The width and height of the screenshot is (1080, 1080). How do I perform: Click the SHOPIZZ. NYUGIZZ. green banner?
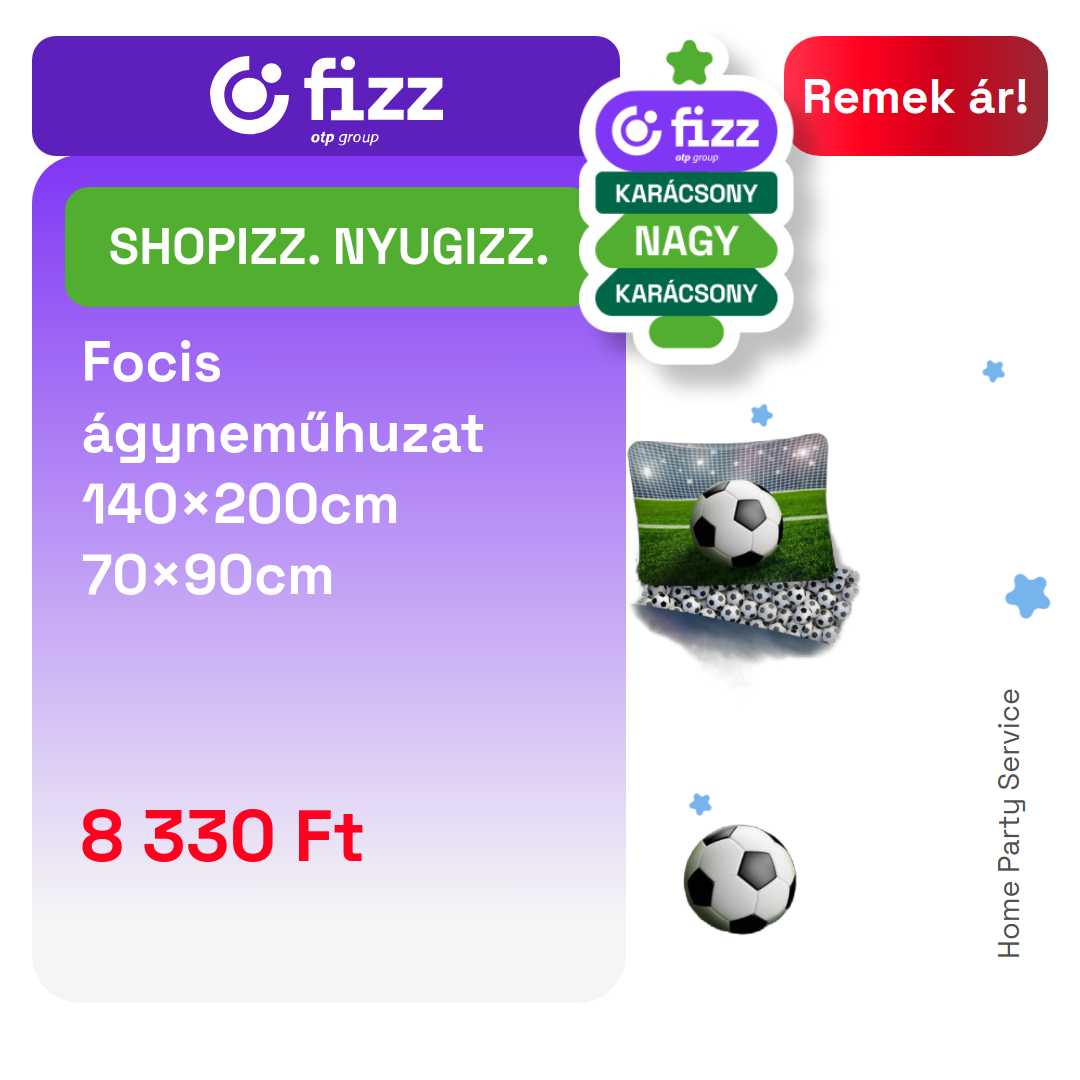(329, 247)
